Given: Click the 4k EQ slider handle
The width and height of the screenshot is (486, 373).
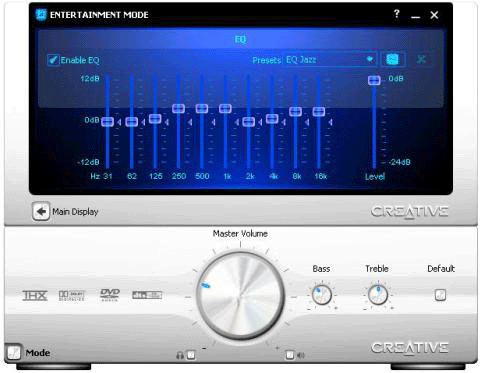Looking at the screenshot, I should point(272,119).
